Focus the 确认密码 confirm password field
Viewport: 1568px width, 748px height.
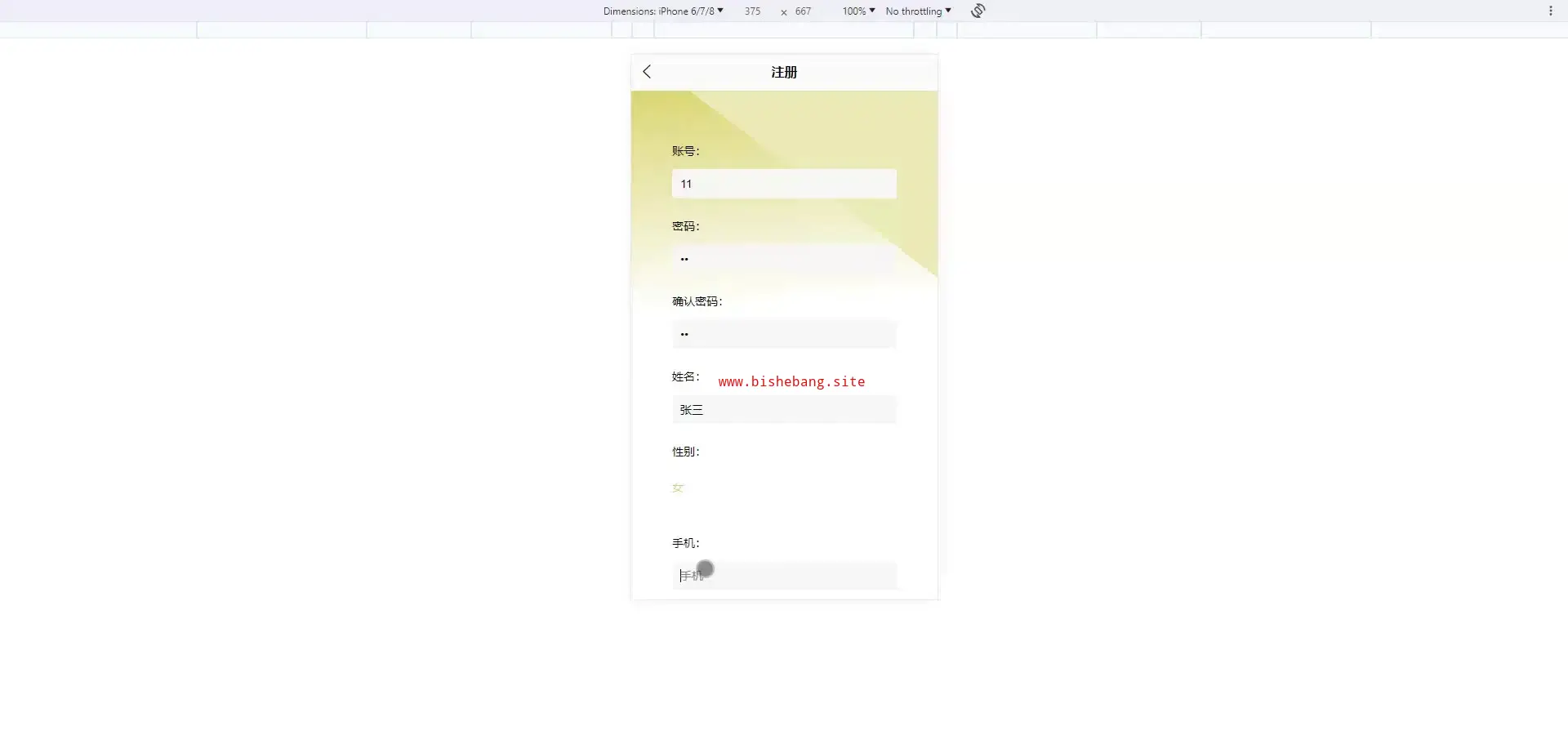[784, 334]
